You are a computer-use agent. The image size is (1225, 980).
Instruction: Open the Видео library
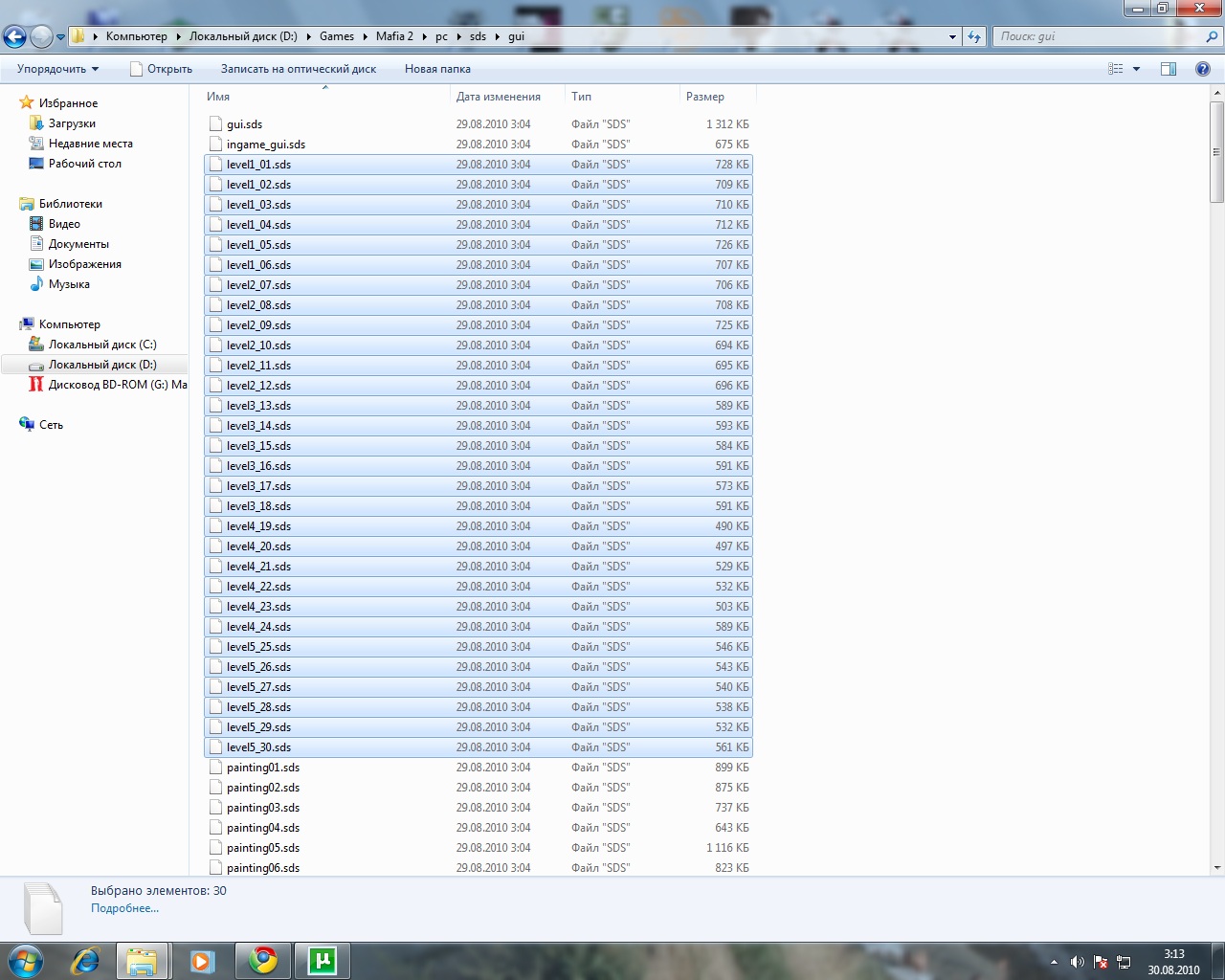click(64, 224)
